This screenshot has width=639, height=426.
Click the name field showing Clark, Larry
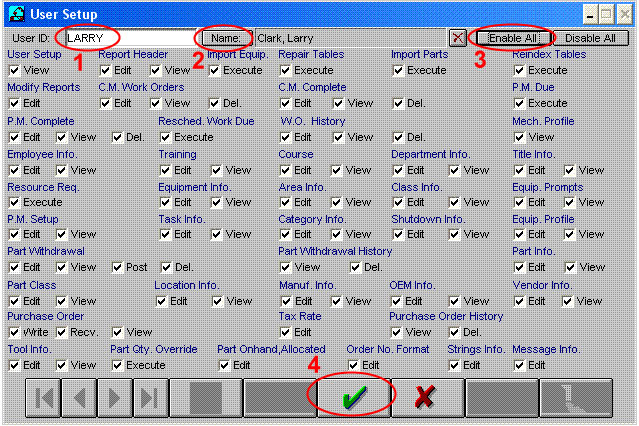click(350, 38)
